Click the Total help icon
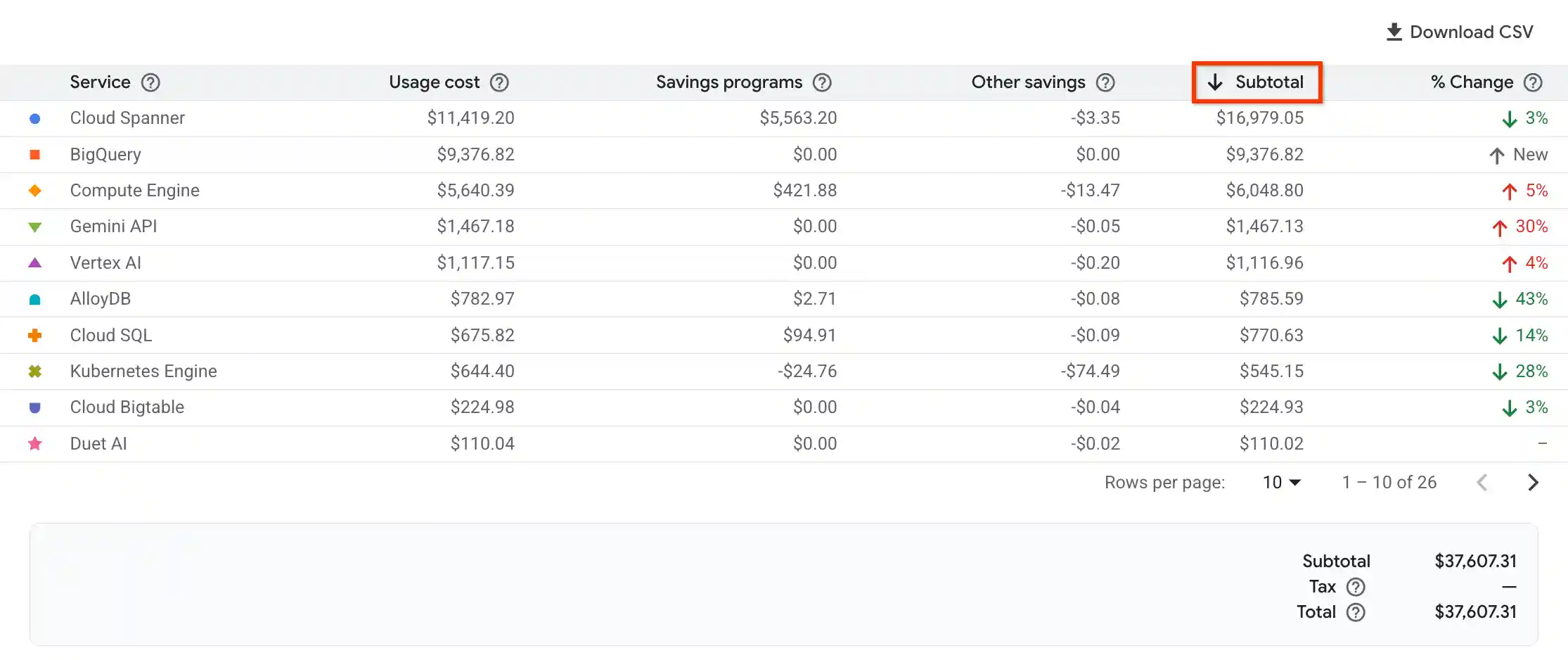This screenshot has width=1568, height=660. [1356, 612]
